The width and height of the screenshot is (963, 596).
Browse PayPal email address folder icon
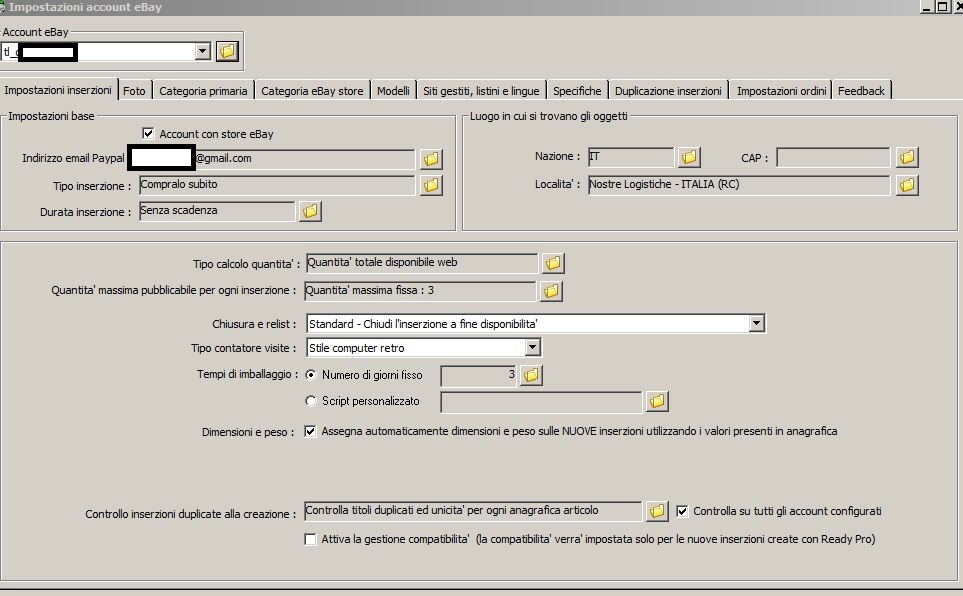431,159
